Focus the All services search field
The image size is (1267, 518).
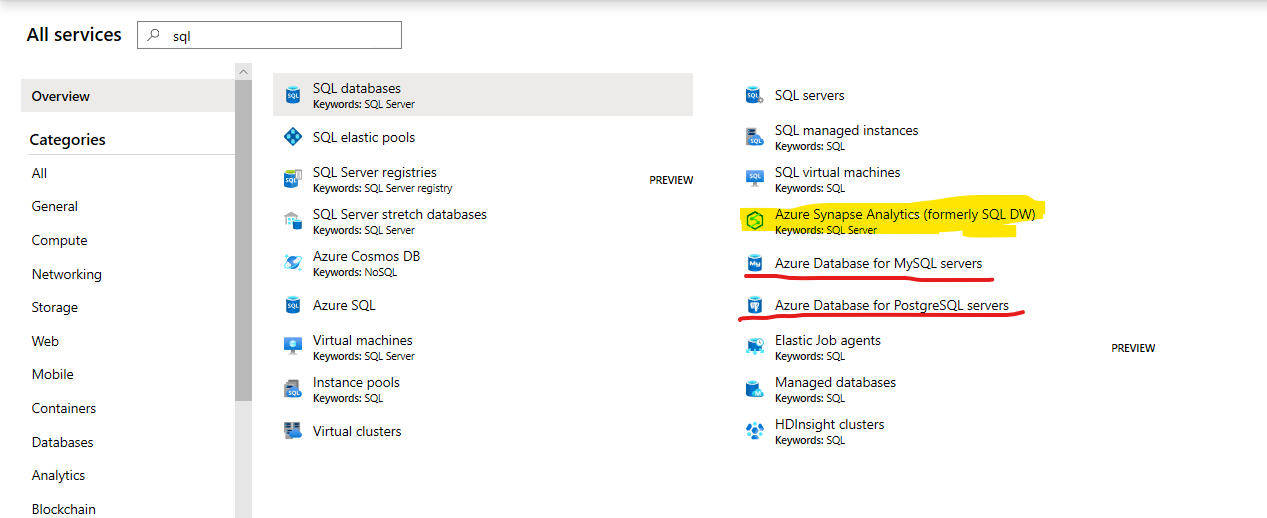coord(280,35)
